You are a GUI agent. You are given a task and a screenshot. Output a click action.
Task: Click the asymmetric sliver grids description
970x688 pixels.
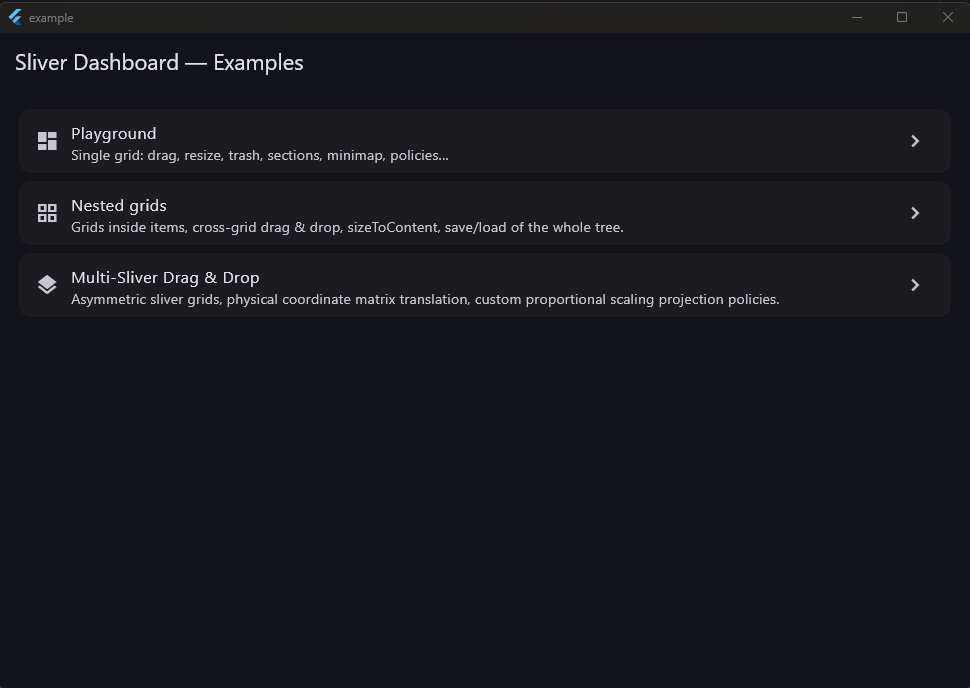tap(425, 299)
